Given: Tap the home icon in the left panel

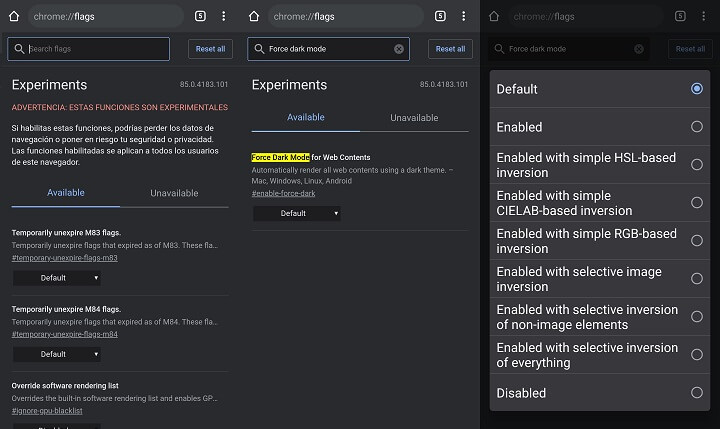Looking at the screenshot, I should point(14,16).
